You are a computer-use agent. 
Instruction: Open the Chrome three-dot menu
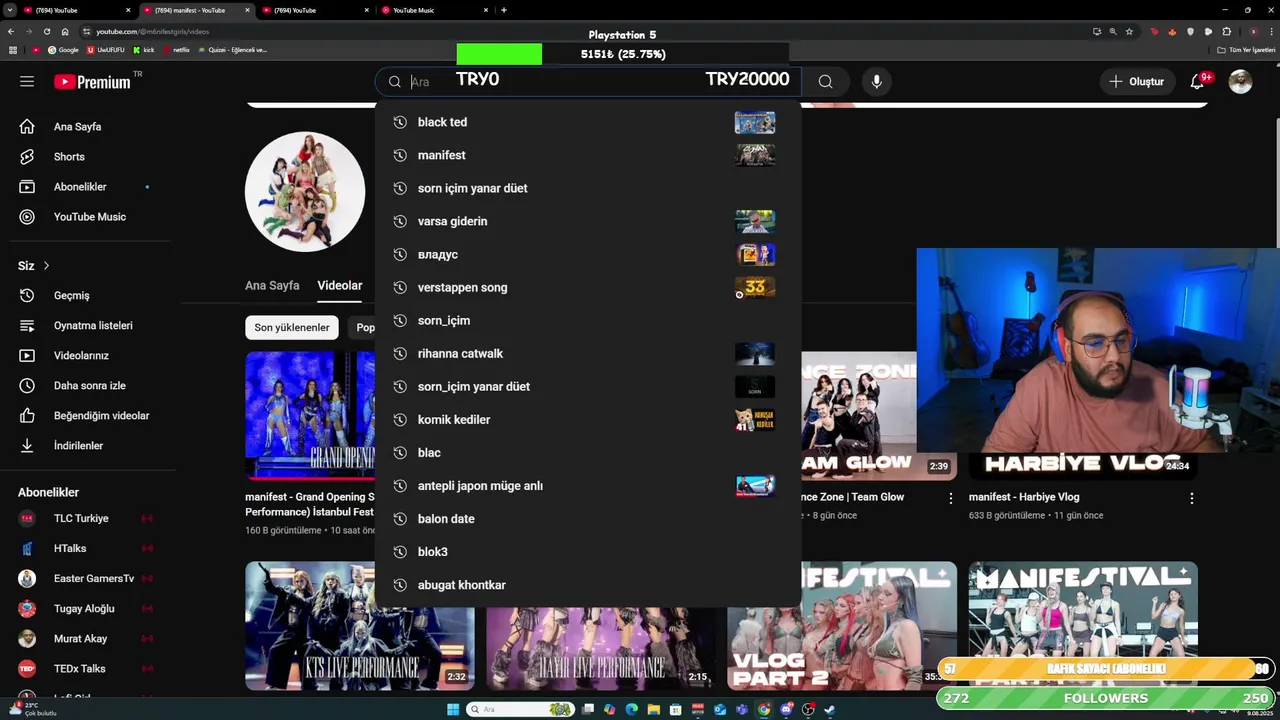tap(1270, 31)
